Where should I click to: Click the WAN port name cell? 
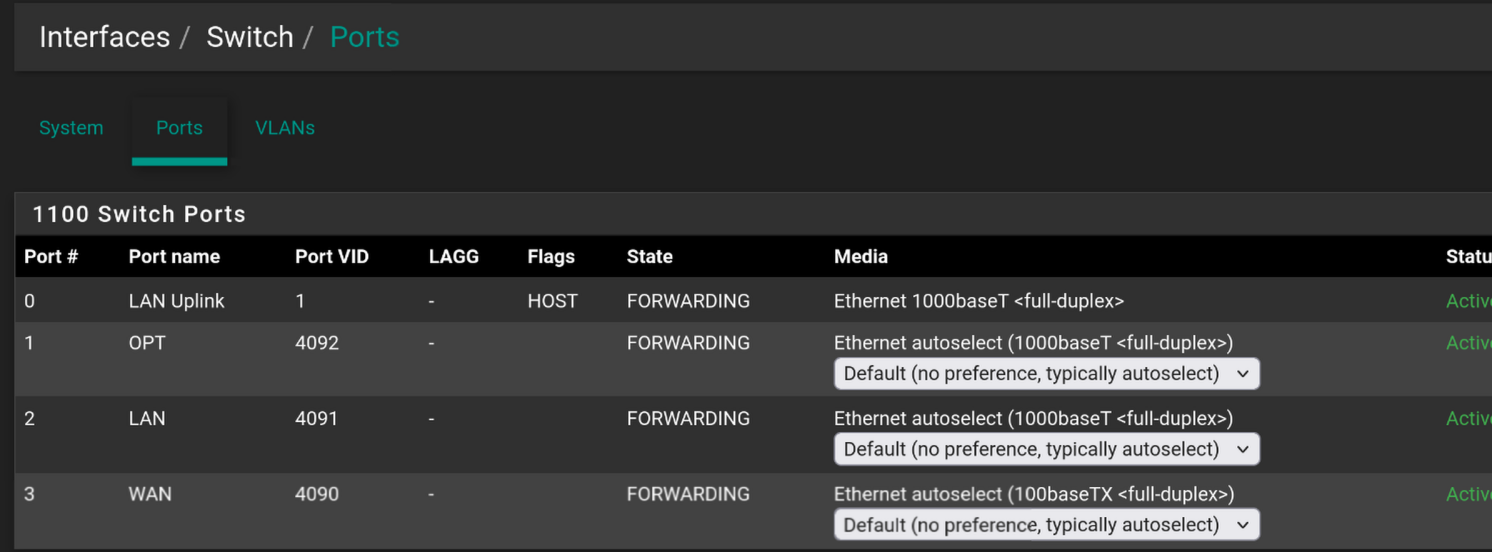tap(150, 494)
